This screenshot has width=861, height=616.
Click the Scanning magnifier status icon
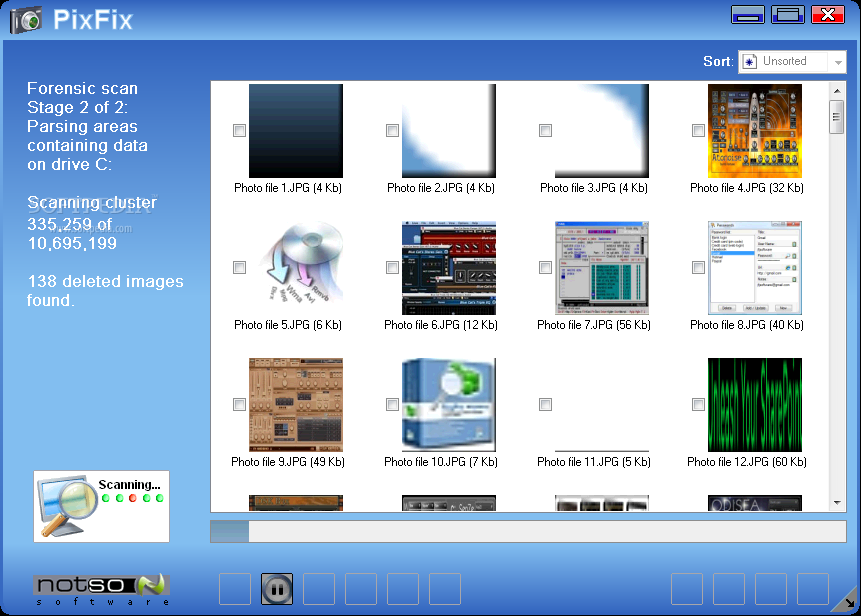pyautogui.click(x=67, y=506)
